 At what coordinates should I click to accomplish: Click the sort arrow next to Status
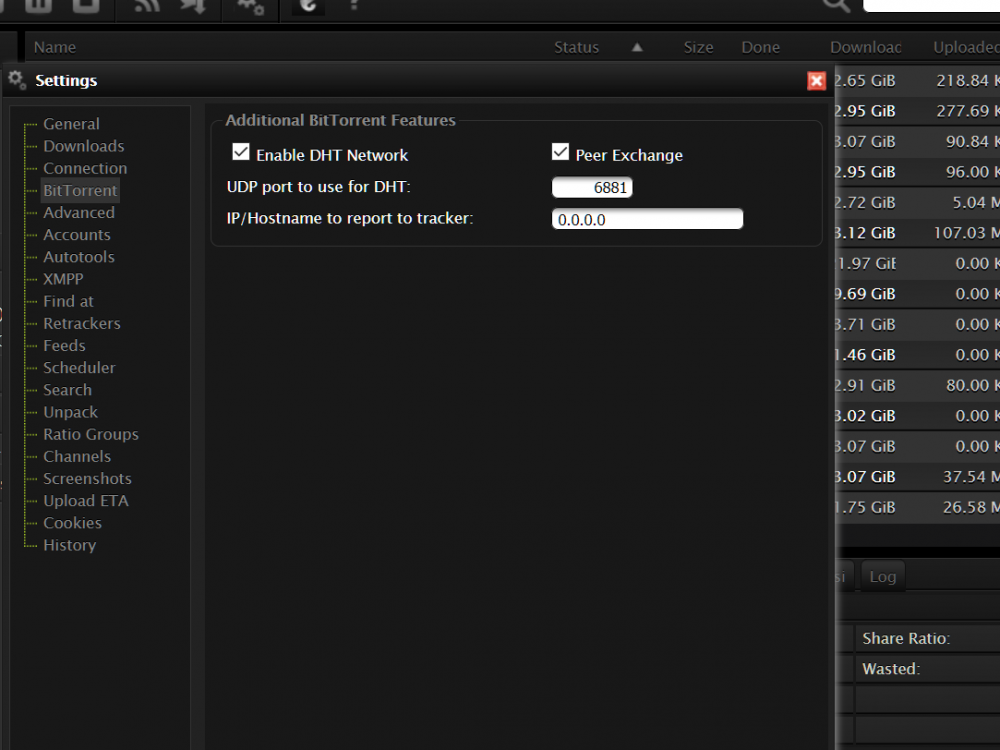637,47
